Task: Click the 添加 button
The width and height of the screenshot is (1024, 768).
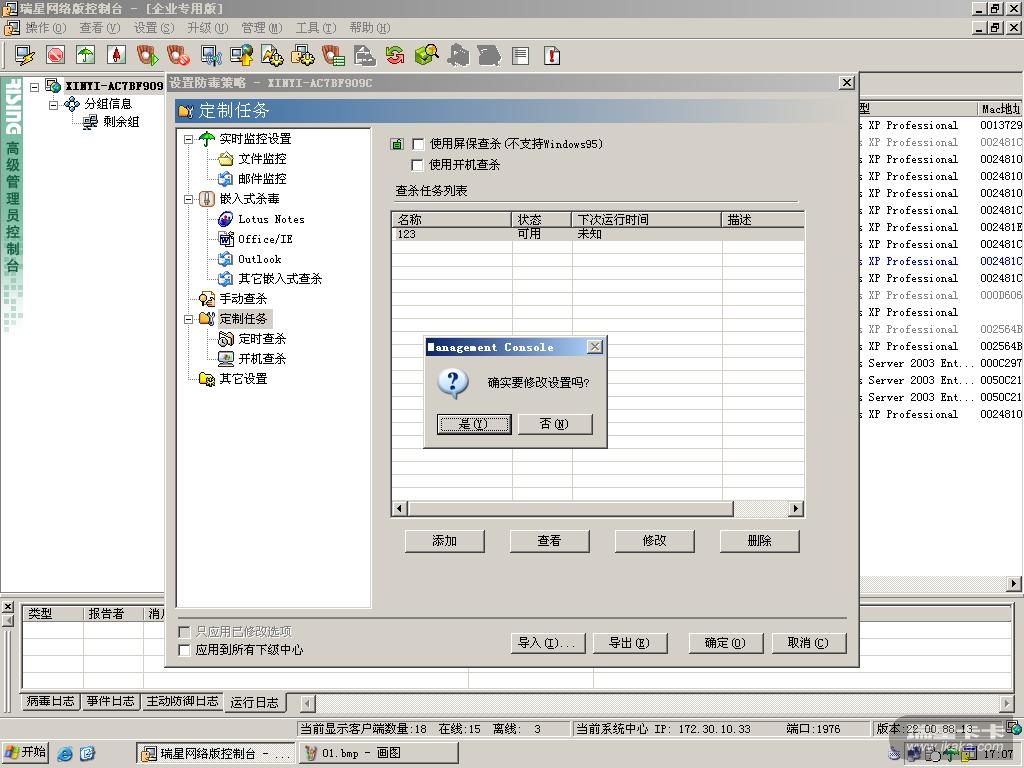Action: [445, 541]
